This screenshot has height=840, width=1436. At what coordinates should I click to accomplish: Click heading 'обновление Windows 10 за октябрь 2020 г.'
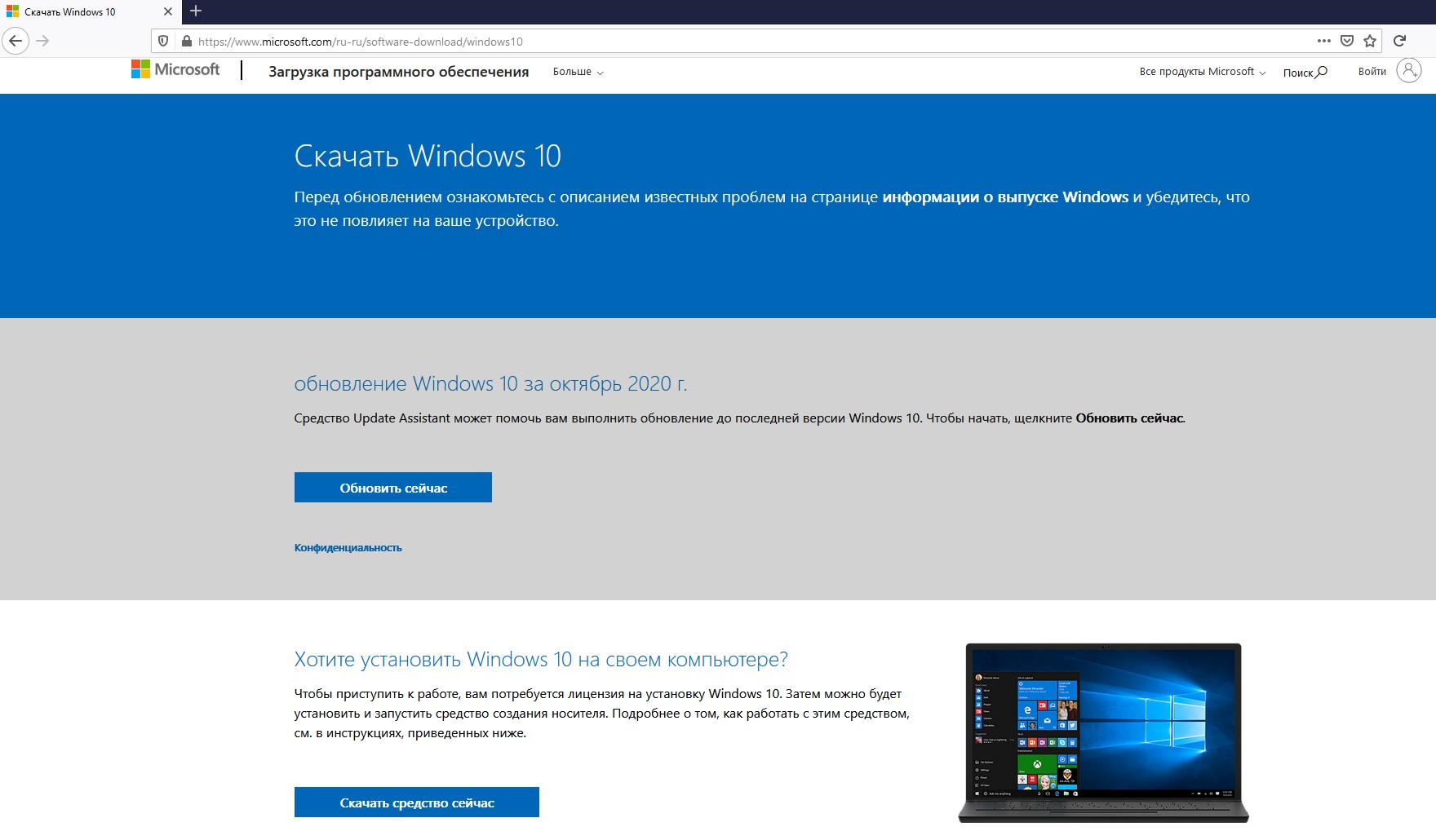pyautogui.click(x=490, y=384)
